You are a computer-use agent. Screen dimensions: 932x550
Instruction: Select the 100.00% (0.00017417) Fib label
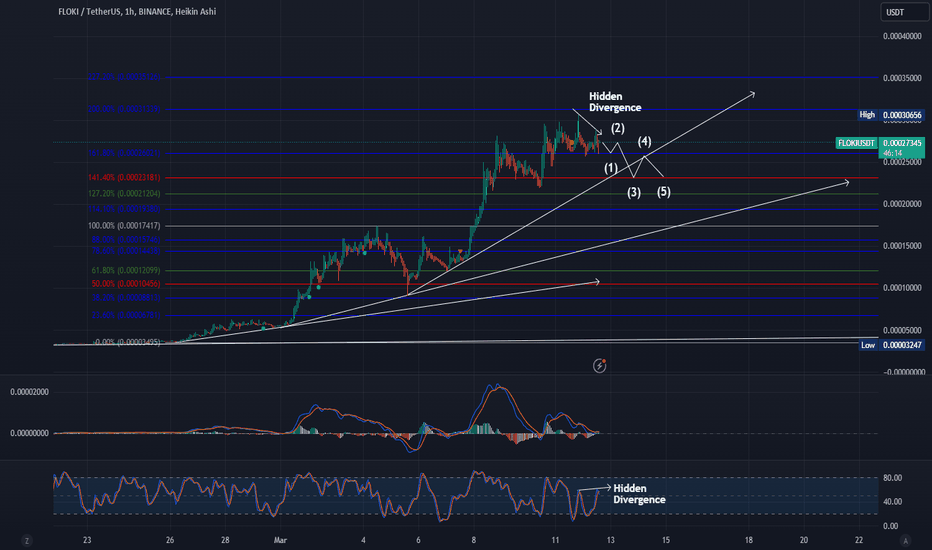124,226
